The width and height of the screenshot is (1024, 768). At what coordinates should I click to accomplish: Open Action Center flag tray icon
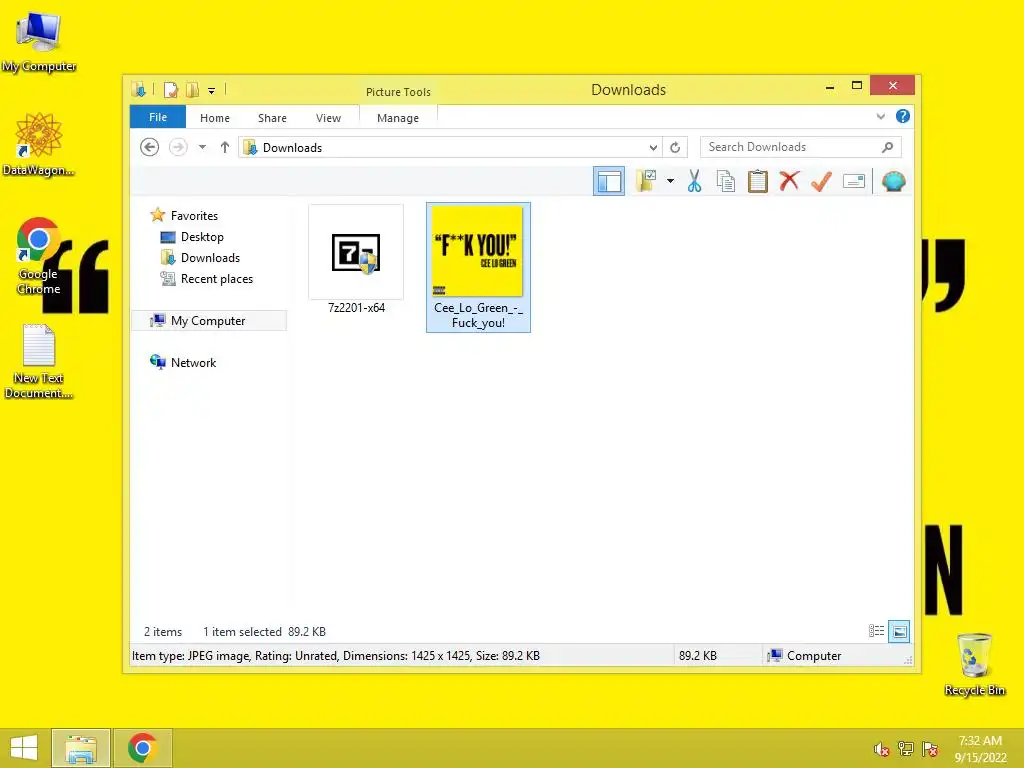pos(930,749)
